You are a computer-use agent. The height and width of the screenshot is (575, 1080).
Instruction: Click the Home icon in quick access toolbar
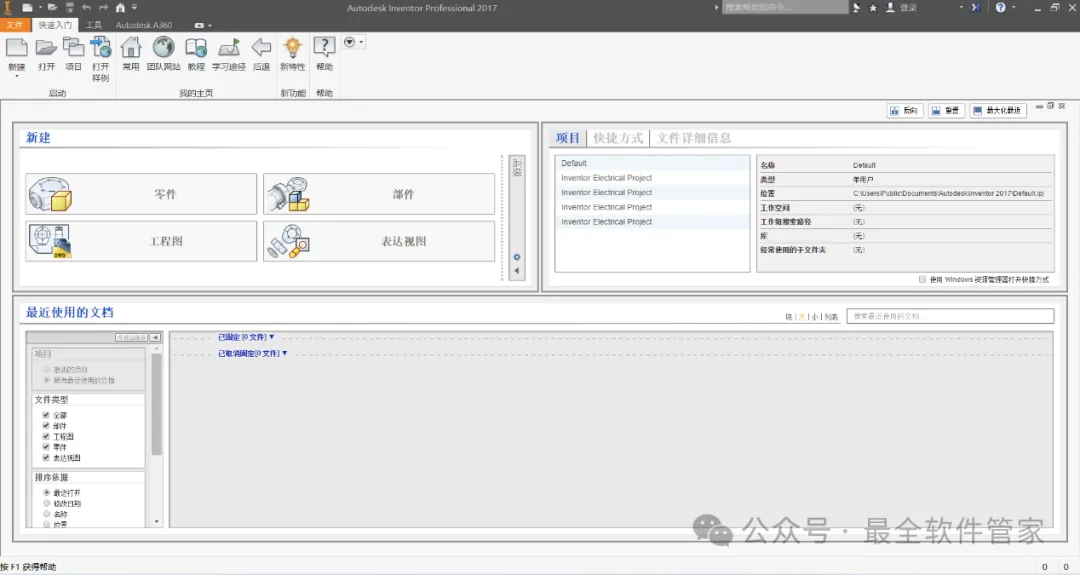(121, 8)
